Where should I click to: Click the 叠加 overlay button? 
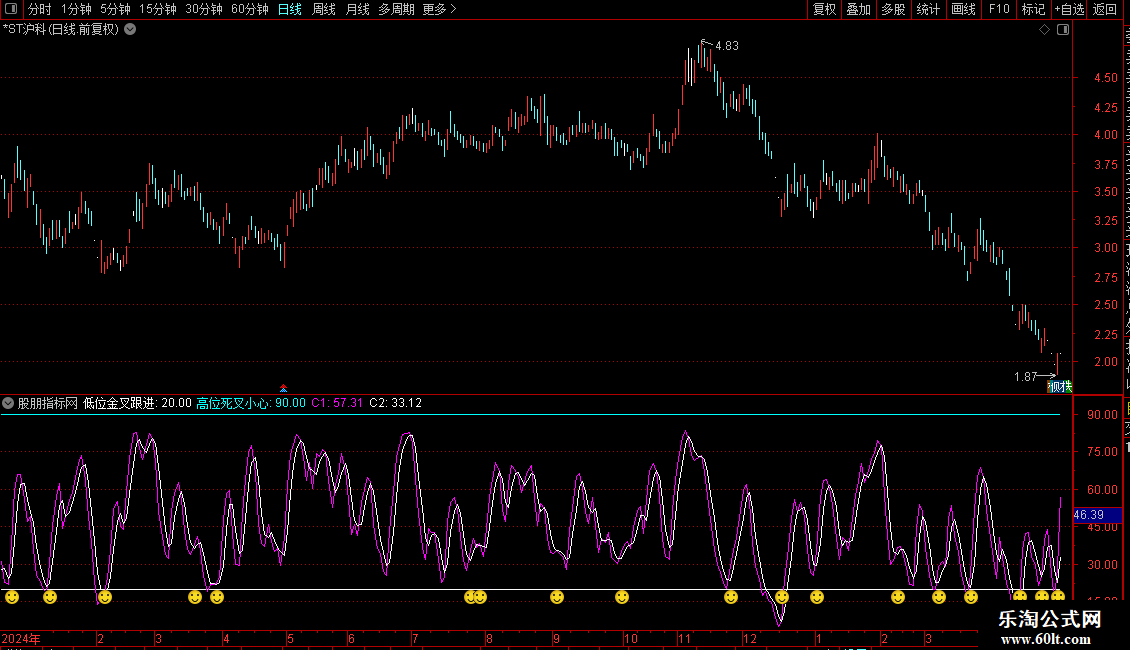pyautogui.click(x=858, y=9)
